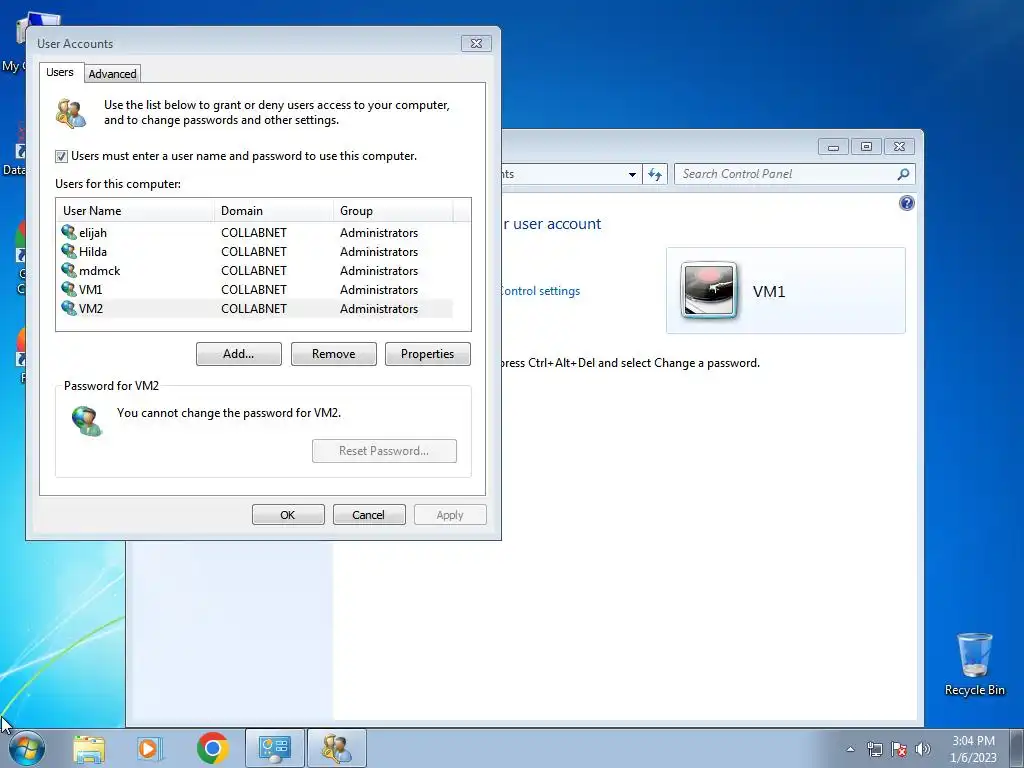Switch to Control Panel taskbar button

click(x=274, y=748)
